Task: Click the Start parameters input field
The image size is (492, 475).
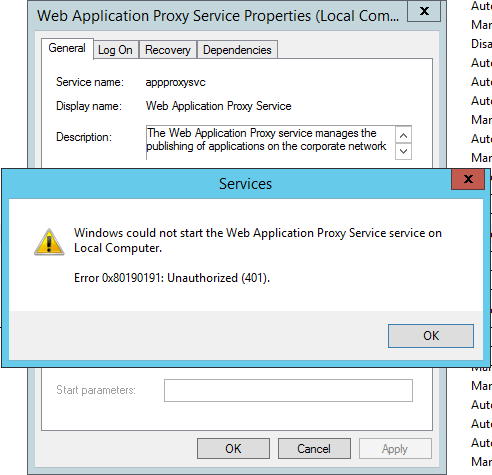Action: 288,390
